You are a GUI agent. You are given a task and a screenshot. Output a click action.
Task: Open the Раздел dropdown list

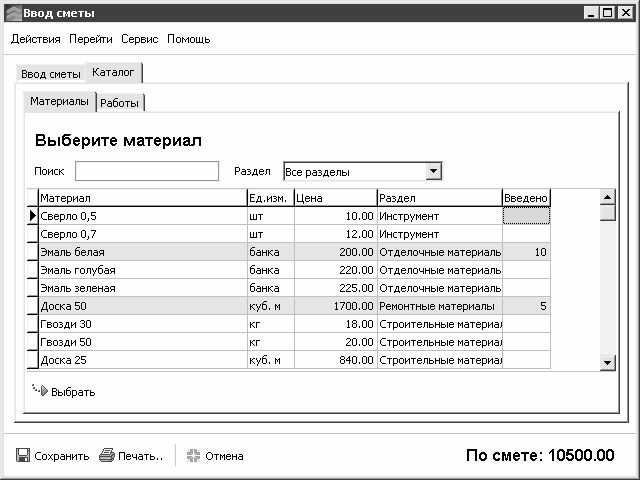[x=433, y=171]
